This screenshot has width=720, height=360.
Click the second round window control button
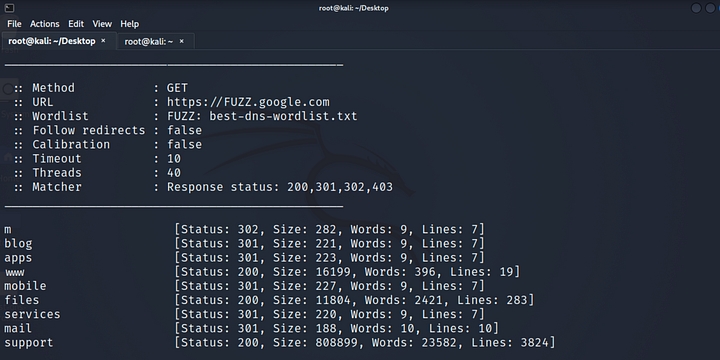pyautogui.click(x=709, y=8)
